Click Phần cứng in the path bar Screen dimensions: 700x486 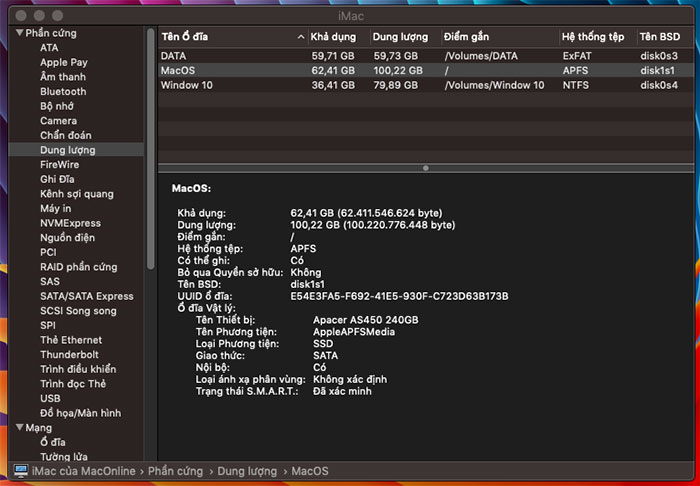[x=175, y=471]
